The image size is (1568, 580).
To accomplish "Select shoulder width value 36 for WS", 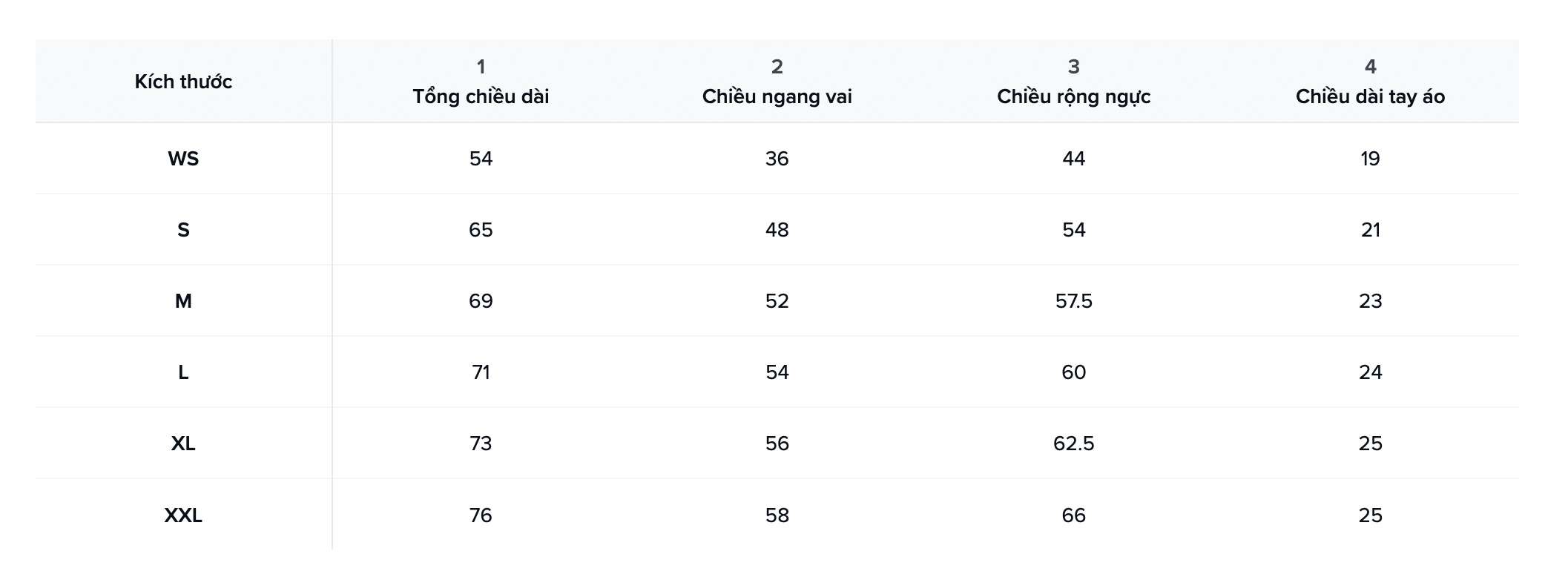I will [777, 159].
